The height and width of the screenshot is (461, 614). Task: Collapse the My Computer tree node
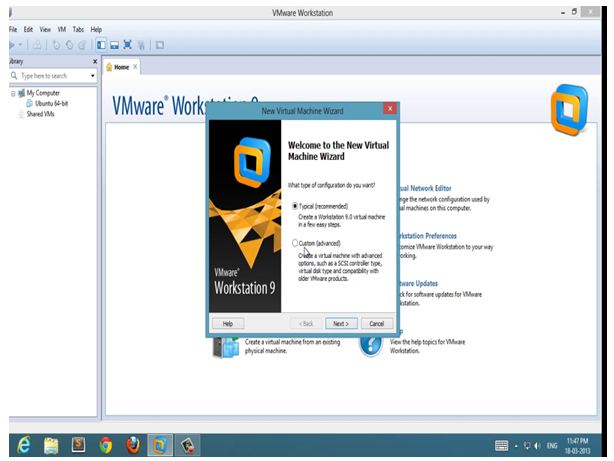13,93
